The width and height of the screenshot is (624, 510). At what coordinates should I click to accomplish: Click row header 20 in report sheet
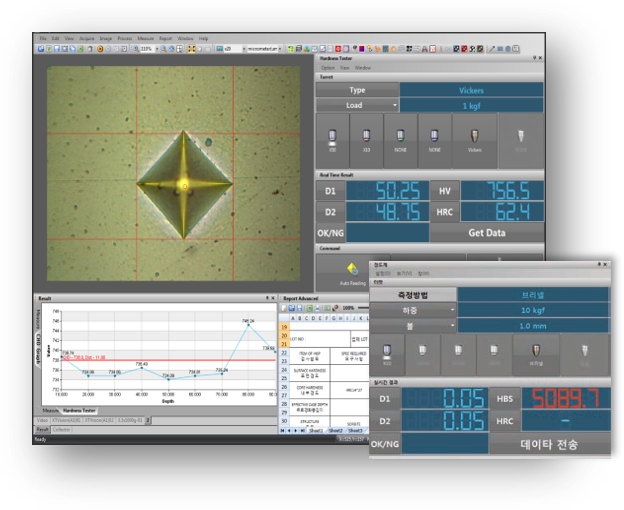click(284, 336)
